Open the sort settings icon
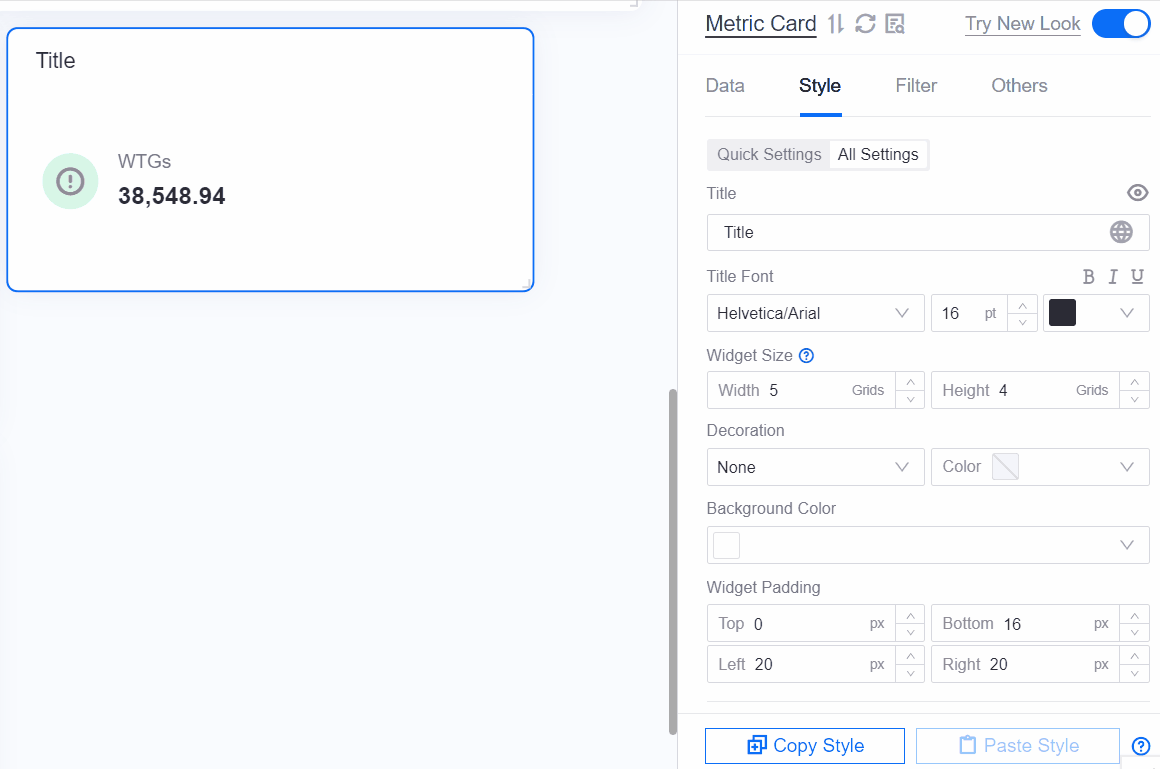This screenshot has height=769, width=1160. [835, 23]
